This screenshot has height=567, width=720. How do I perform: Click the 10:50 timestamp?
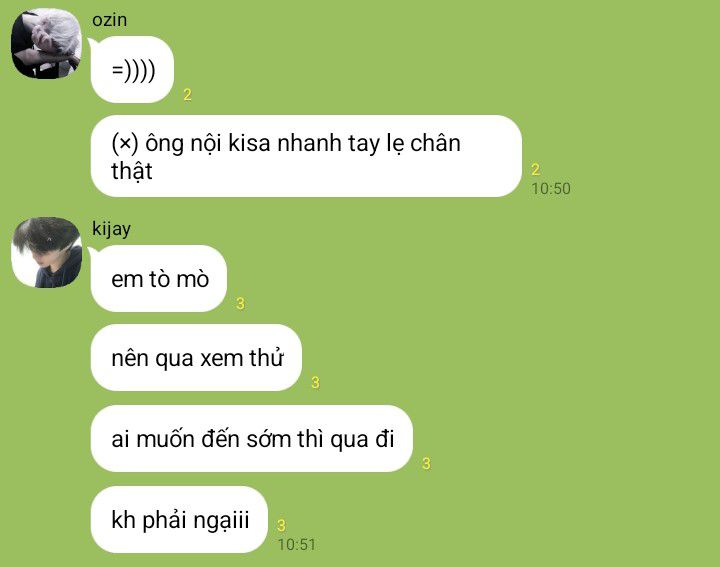551,189
